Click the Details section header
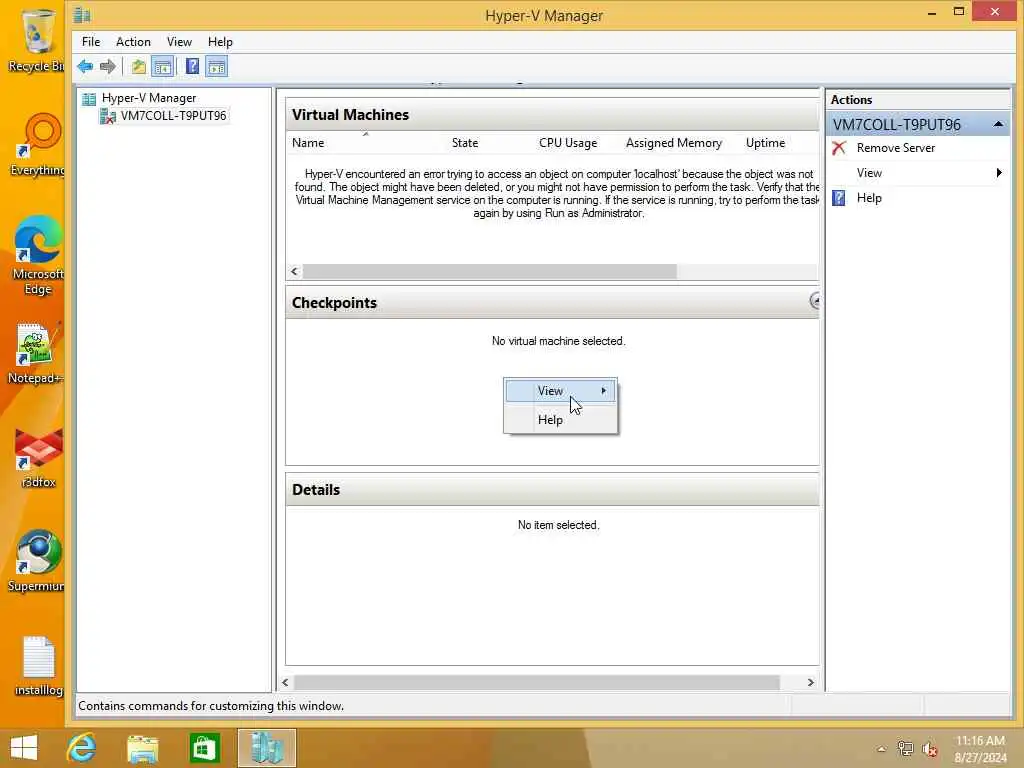The image size is (1024, 768). (x=552, y=490)
